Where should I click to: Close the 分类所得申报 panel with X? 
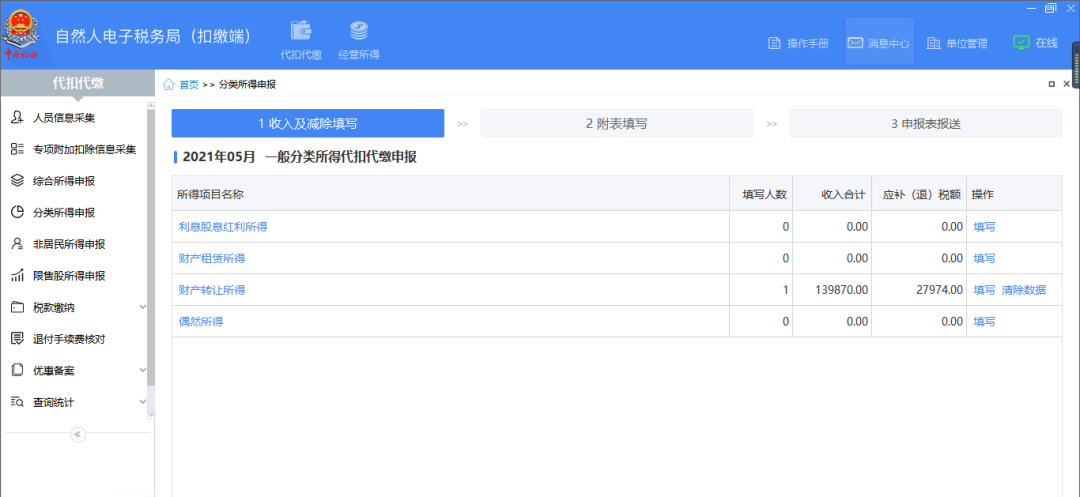point(1067,84)
